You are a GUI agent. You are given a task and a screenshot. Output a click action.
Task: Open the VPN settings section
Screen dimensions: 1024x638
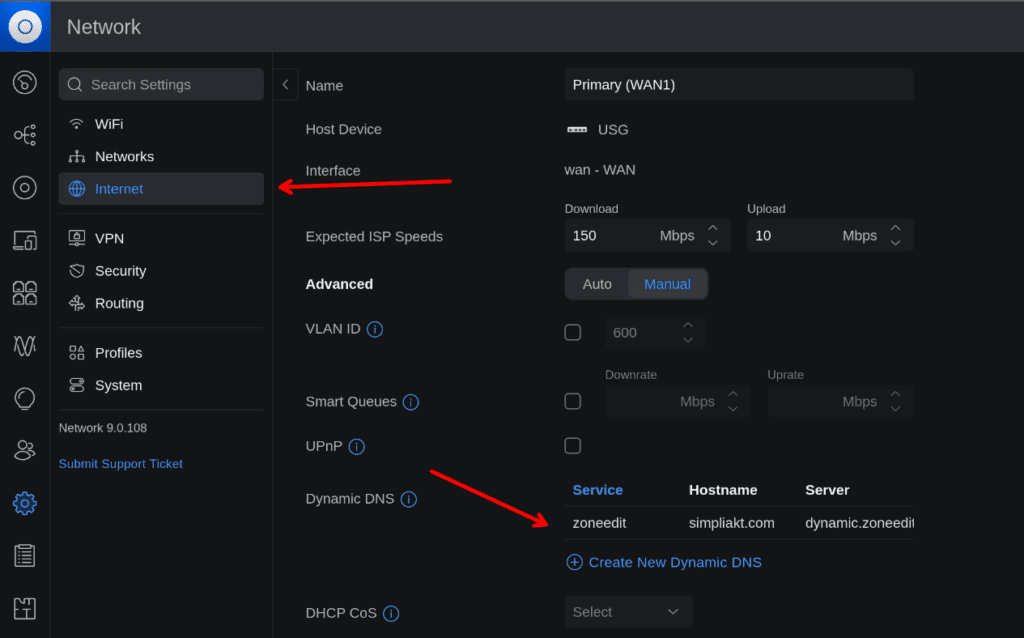click(x=109, y=239)
